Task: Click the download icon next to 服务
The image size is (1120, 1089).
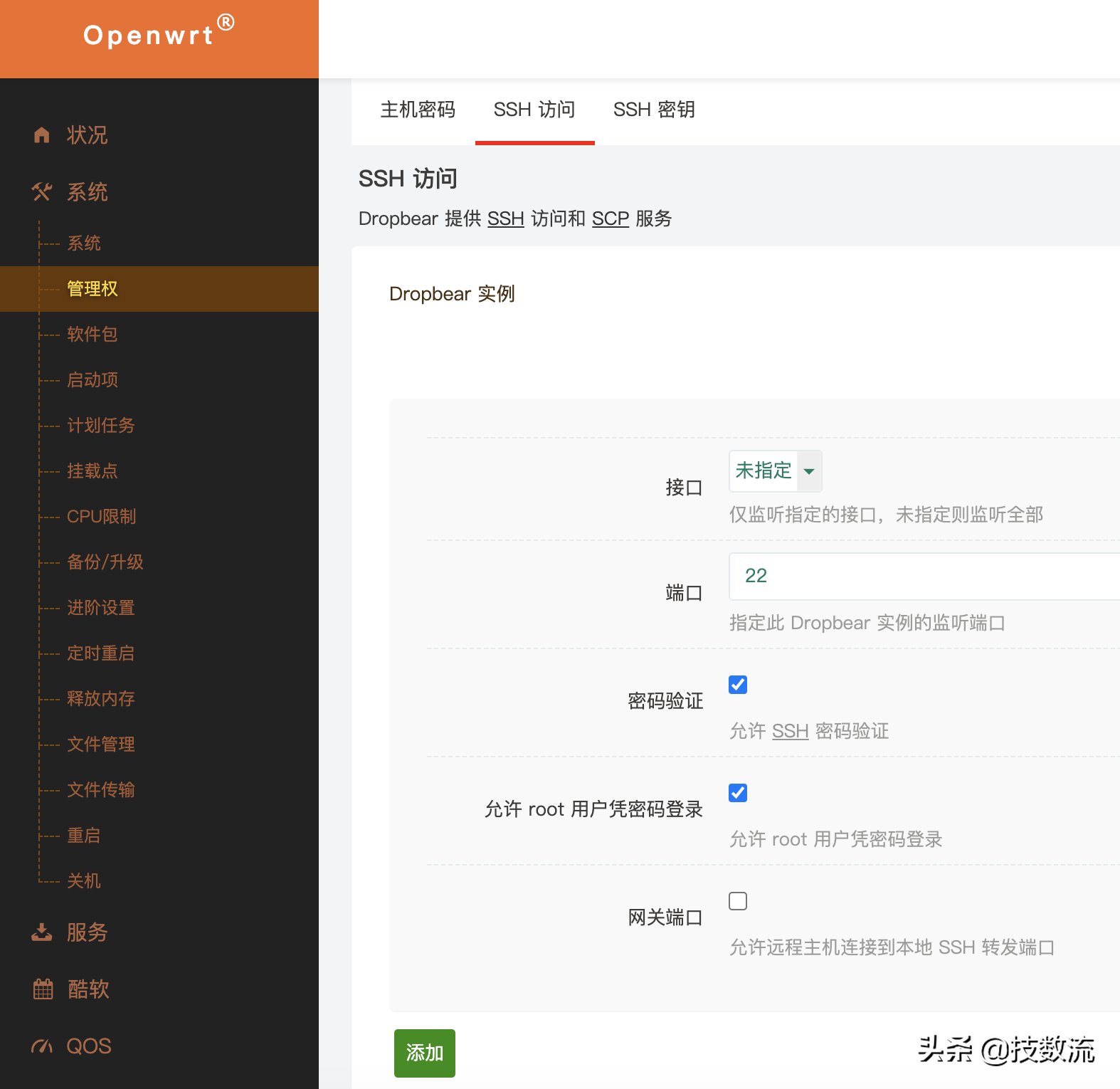Action: [x=42, y=932]
